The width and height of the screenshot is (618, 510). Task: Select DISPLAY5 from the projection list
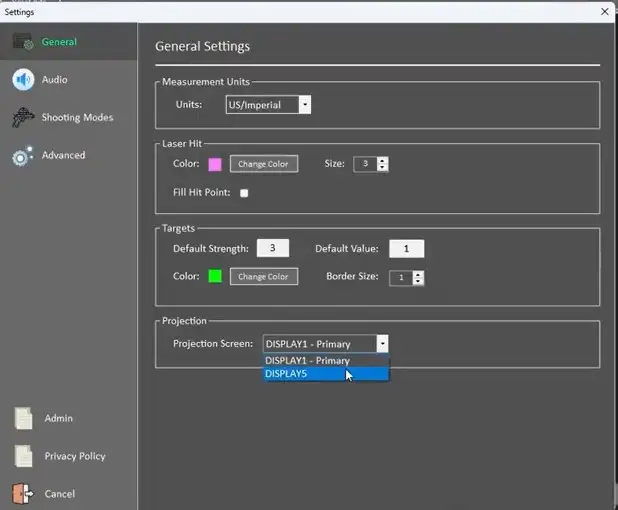pos(325,374)
